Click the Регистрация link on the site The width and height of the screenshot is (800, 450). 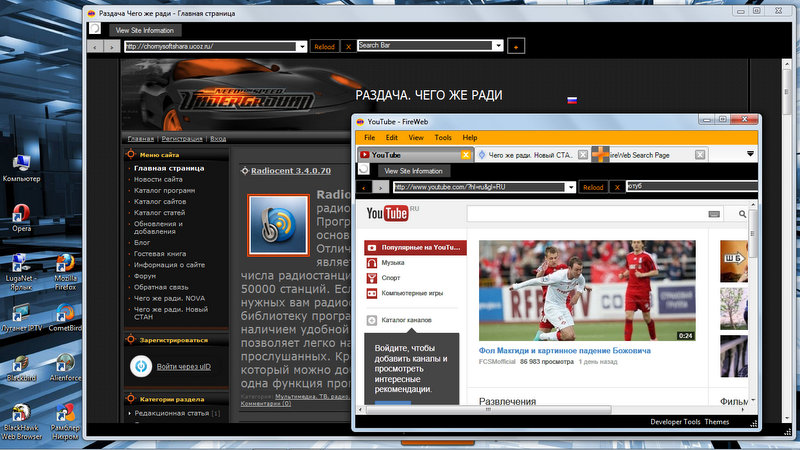[182, 139]
